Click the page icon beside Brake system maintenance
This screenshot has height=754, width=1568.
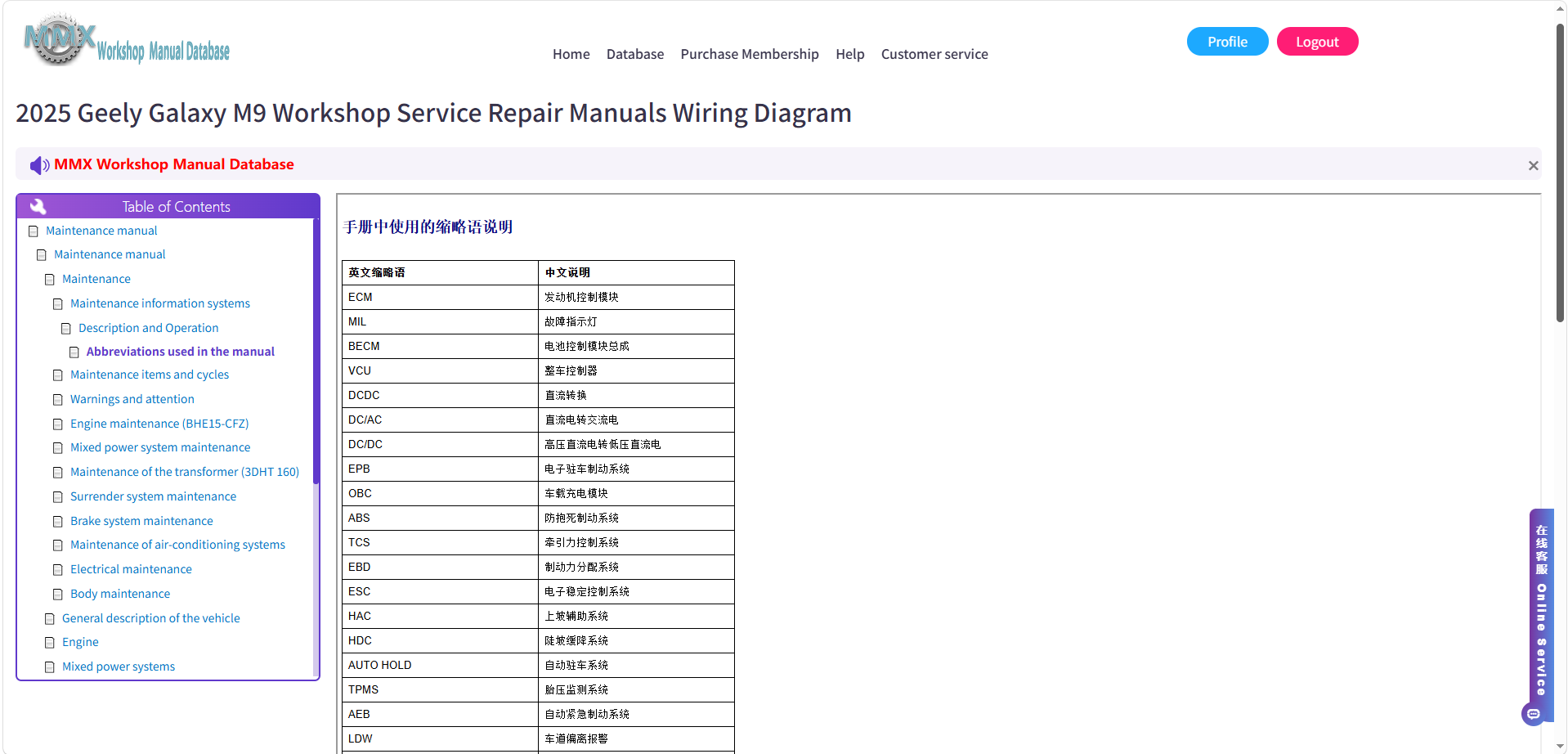58,522
